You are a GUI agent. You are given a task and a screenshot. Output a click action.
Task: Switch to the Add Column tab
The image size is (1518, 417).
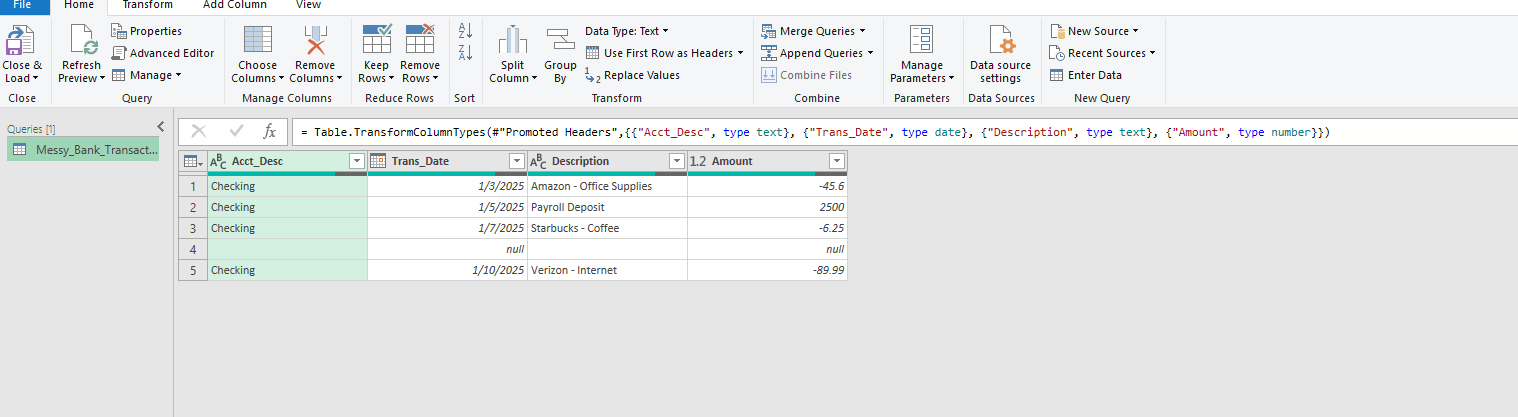(235, 5)
